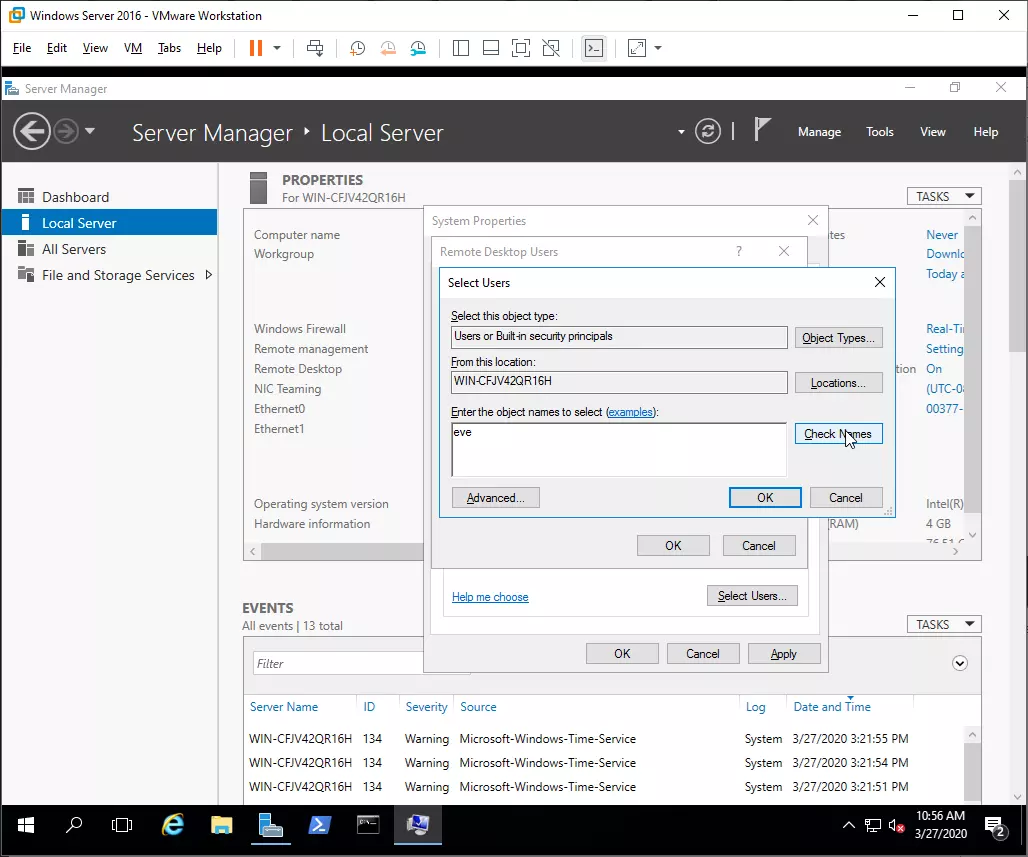
Task: Open VMware File menu
Action: coord(22,48)
